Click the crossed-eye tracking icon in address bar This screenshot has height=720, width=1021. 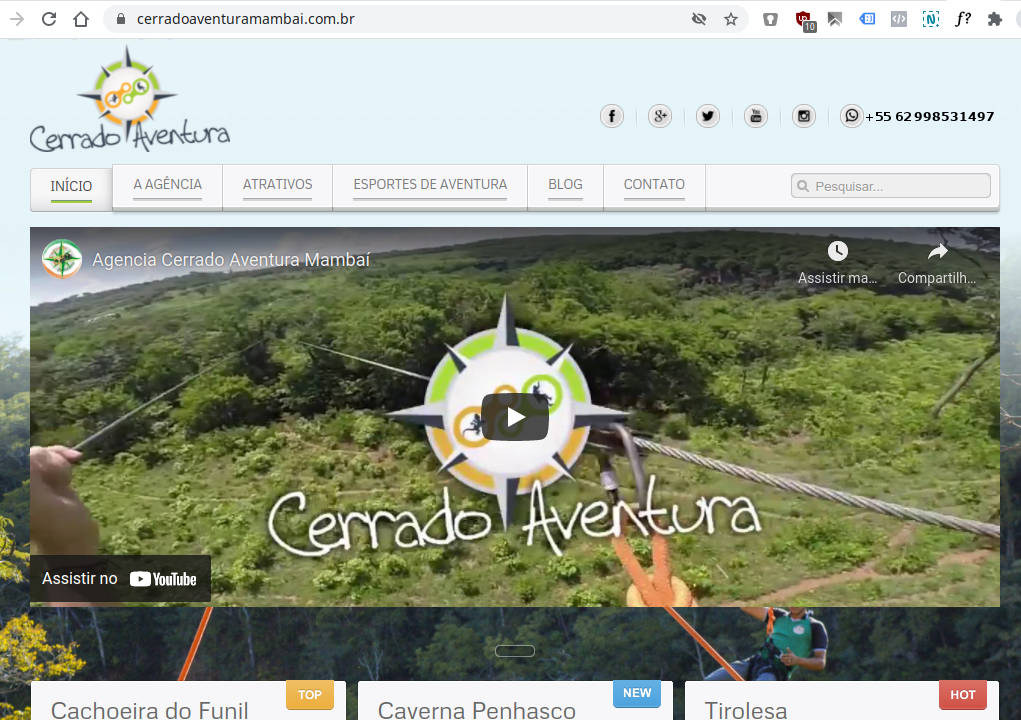(699, 19)
